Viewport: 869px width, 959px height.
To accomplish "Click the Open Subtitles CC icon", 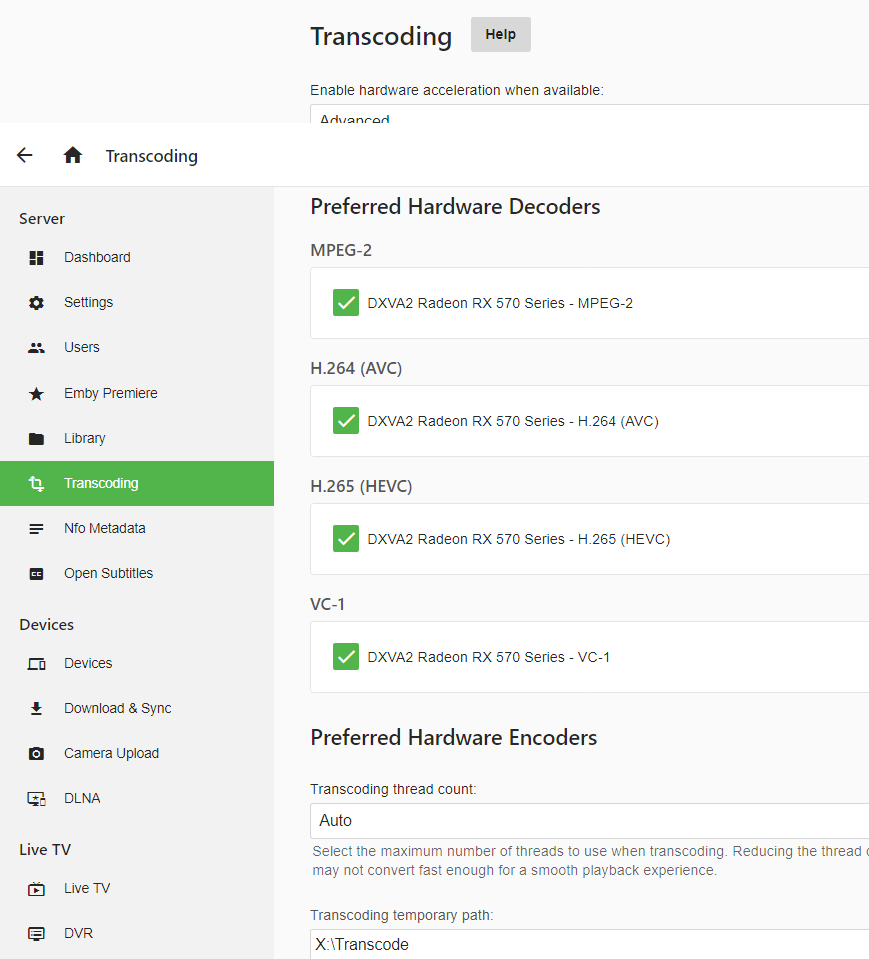I will pyautogui.click(x=37, y=574).
